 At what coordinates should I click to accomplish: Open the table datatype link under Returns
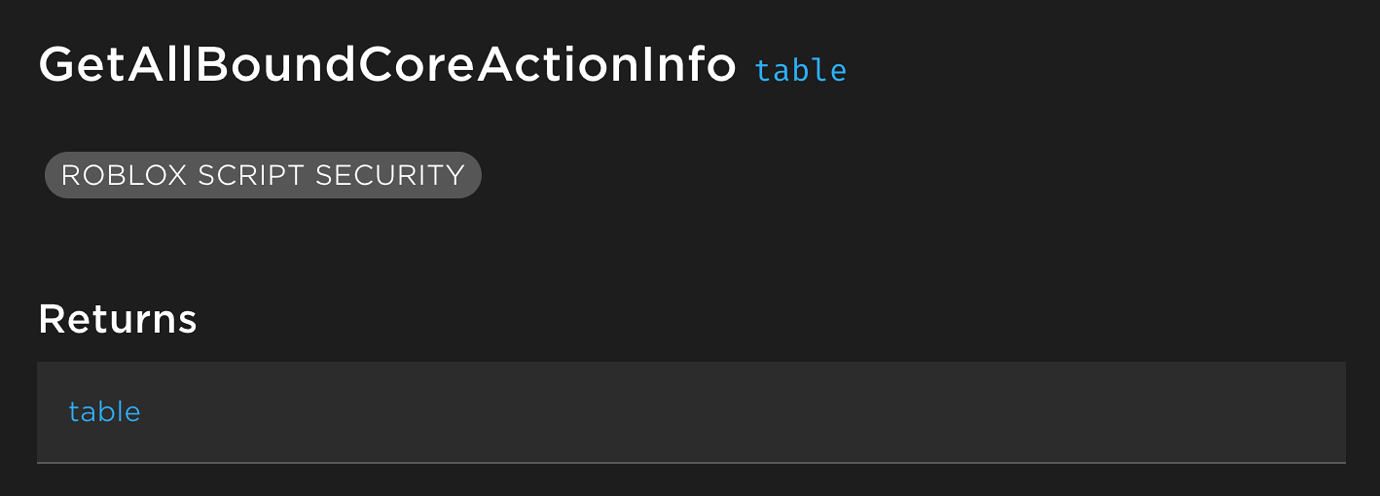[x=104, y=411]
